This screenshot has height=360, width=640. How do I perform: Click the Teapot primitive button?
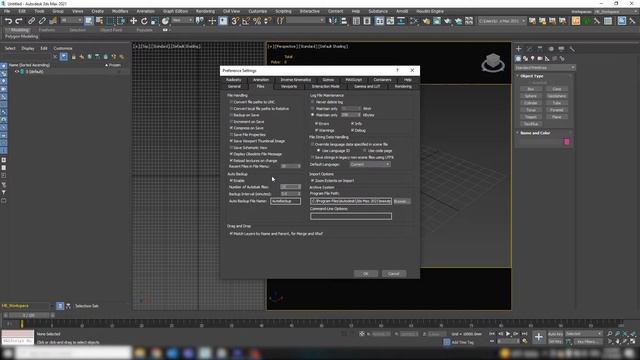pos(531,117)
